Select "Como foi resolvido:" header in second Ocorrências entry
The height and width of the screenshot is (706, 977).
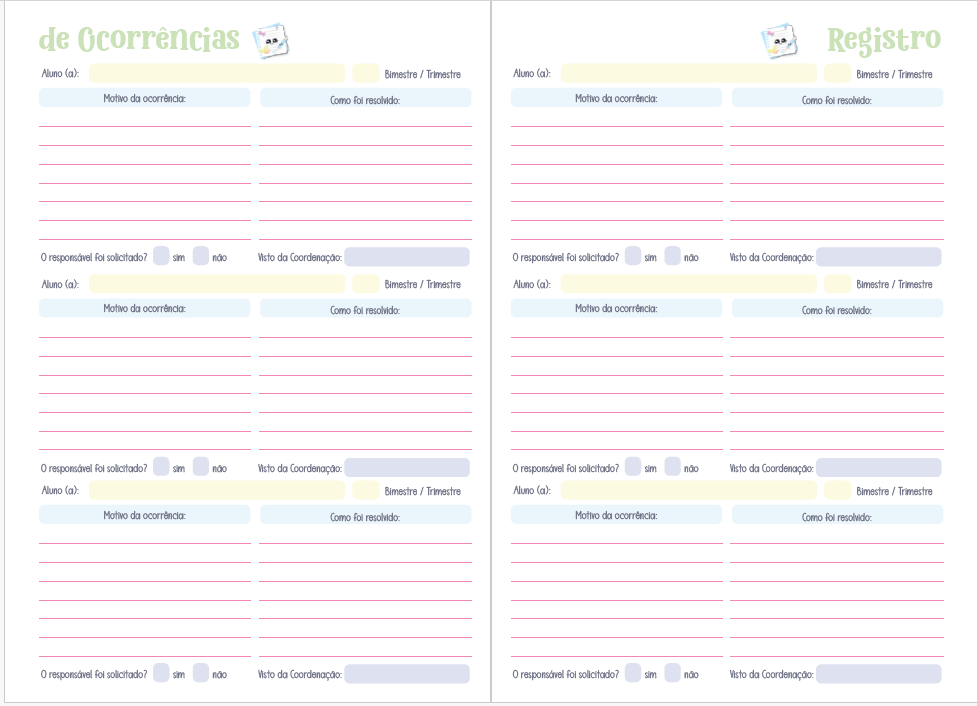pos(366,308)
